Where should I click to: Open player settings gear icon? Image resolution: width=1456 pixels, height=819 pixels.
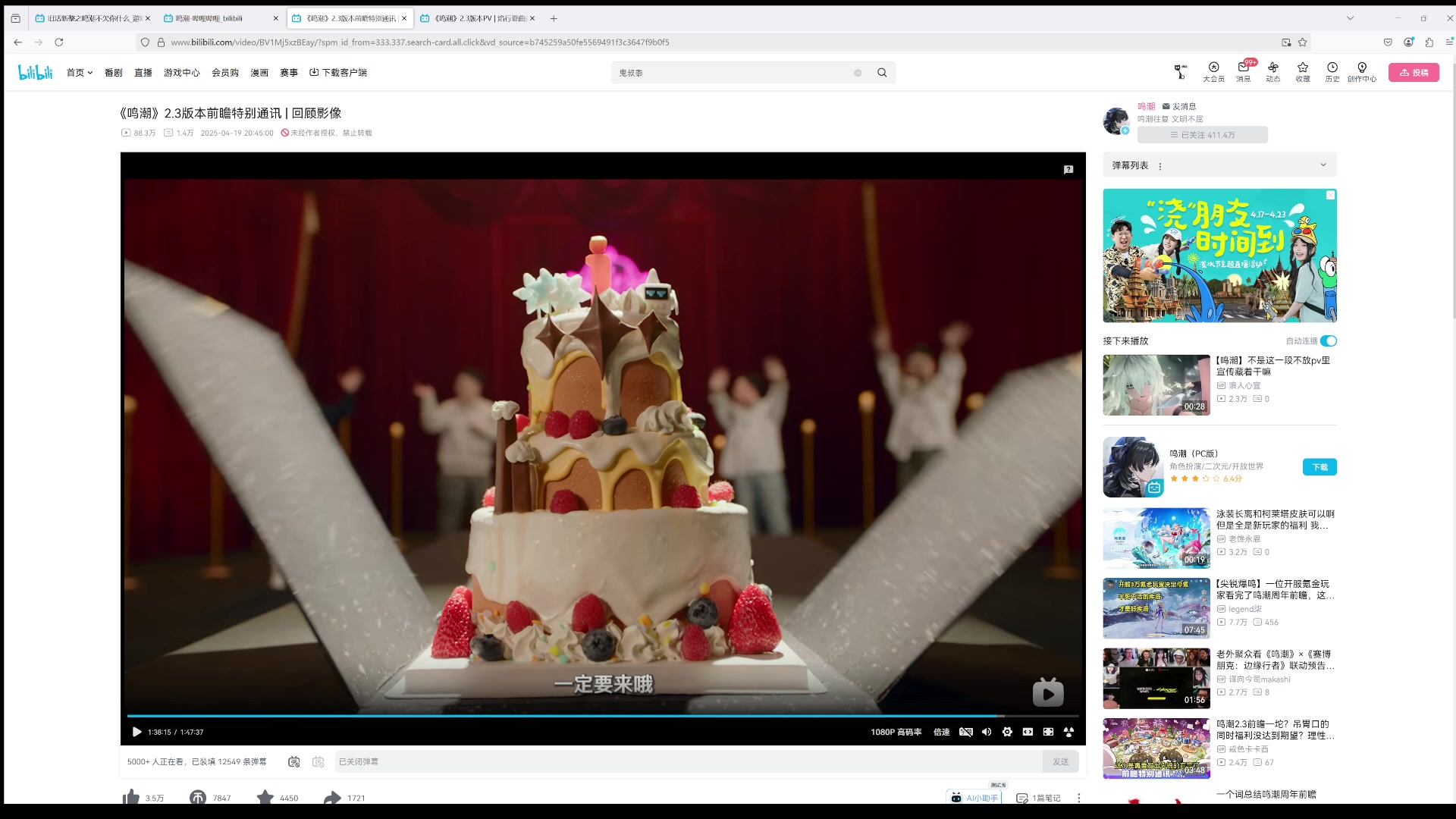point(1007,732)
